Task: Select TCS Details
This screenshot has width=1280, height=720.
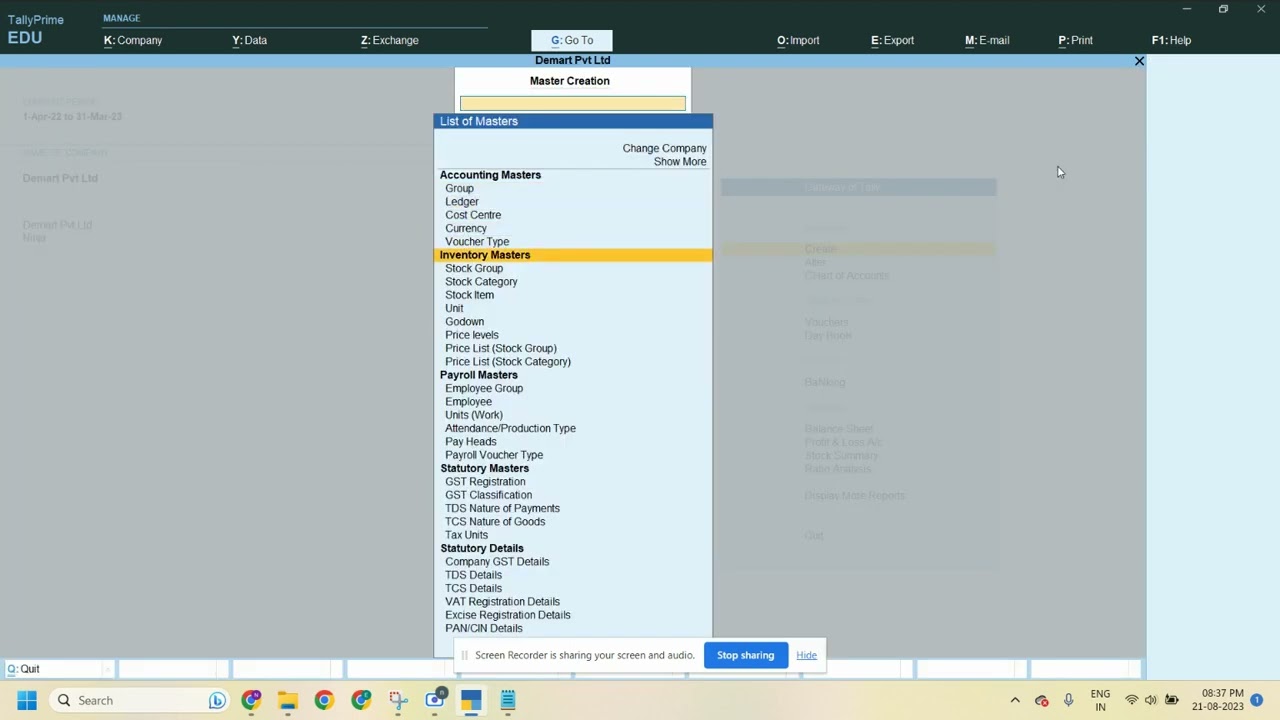Action: 473,588
